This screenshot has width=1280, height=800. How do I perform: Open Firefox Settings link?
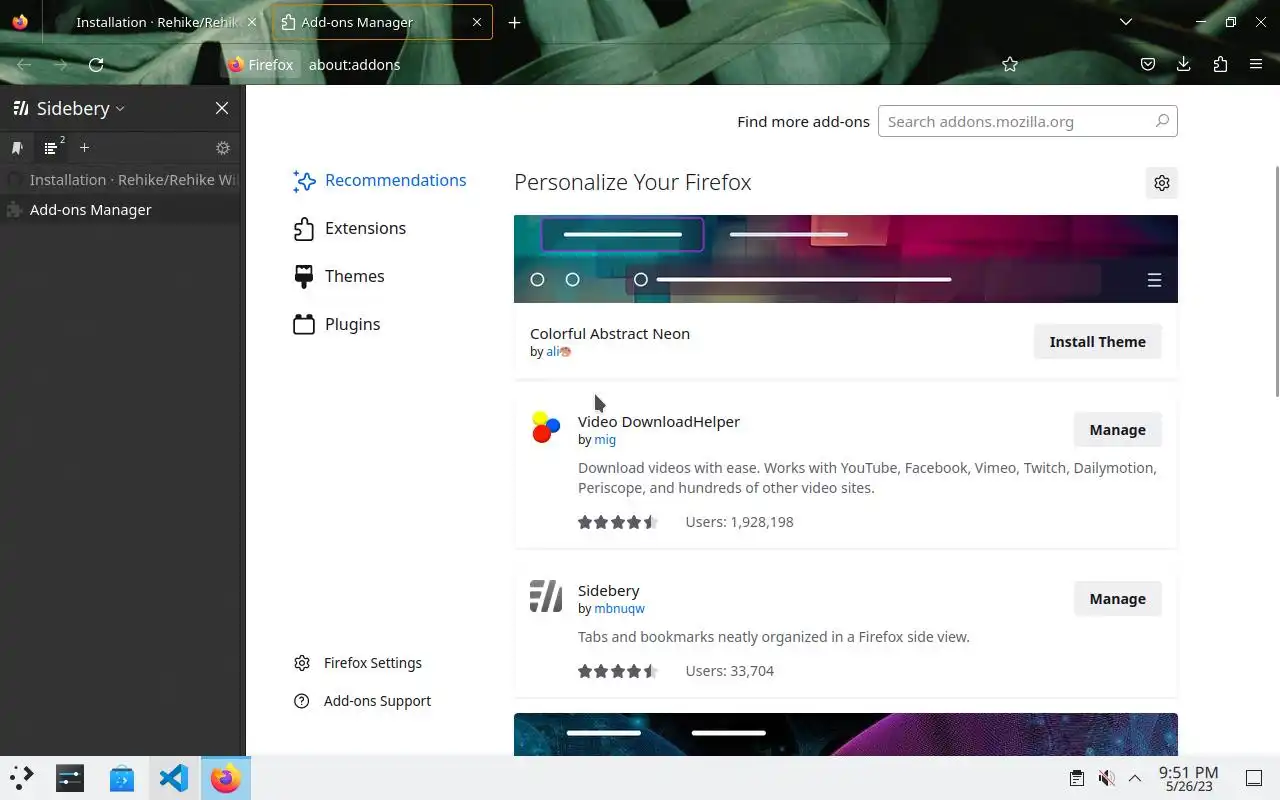(358, 663)
